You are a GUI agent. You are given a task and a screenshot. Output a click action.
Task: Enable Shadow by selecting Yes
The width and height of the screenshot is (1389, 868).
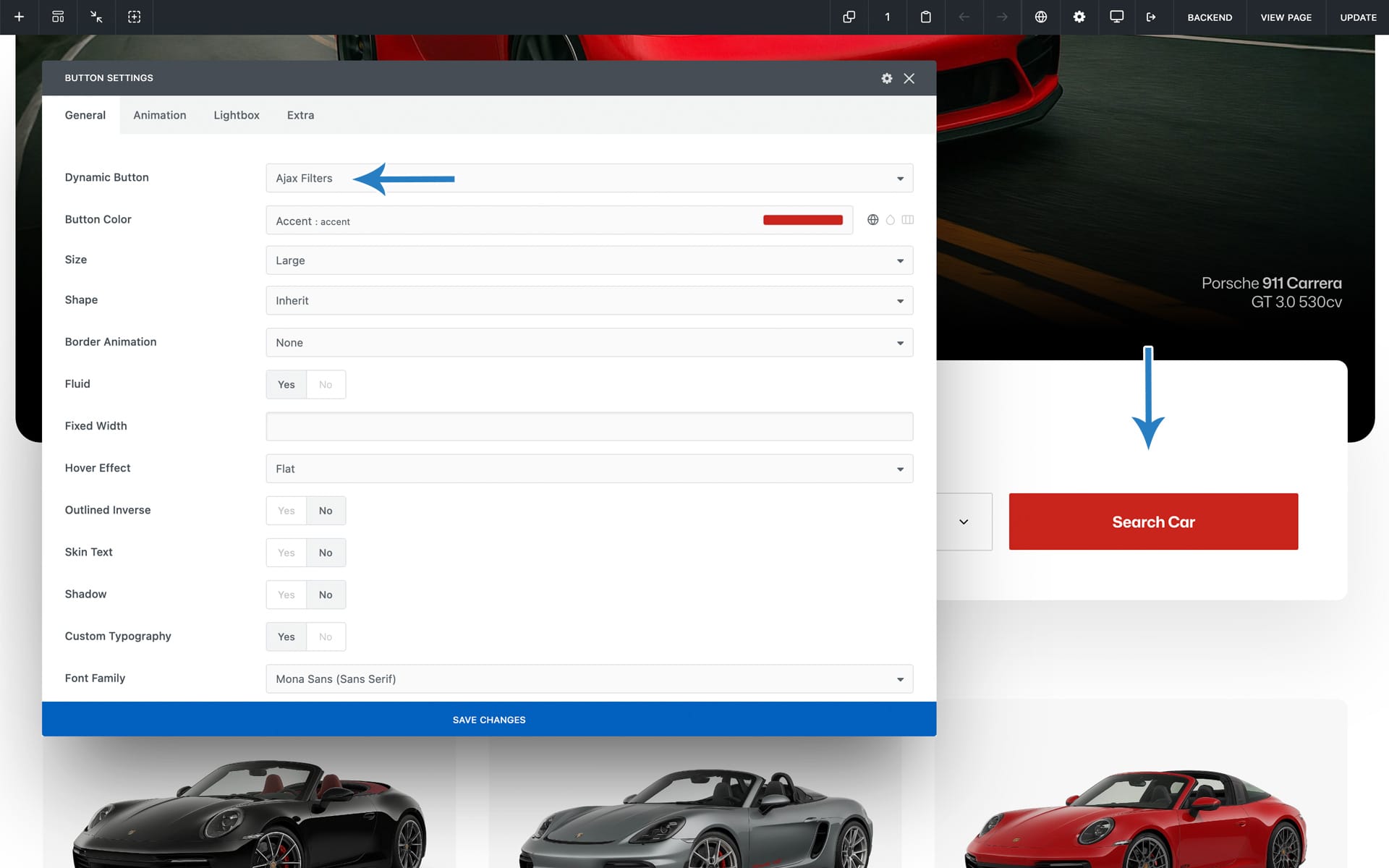[x=286, y=595]
